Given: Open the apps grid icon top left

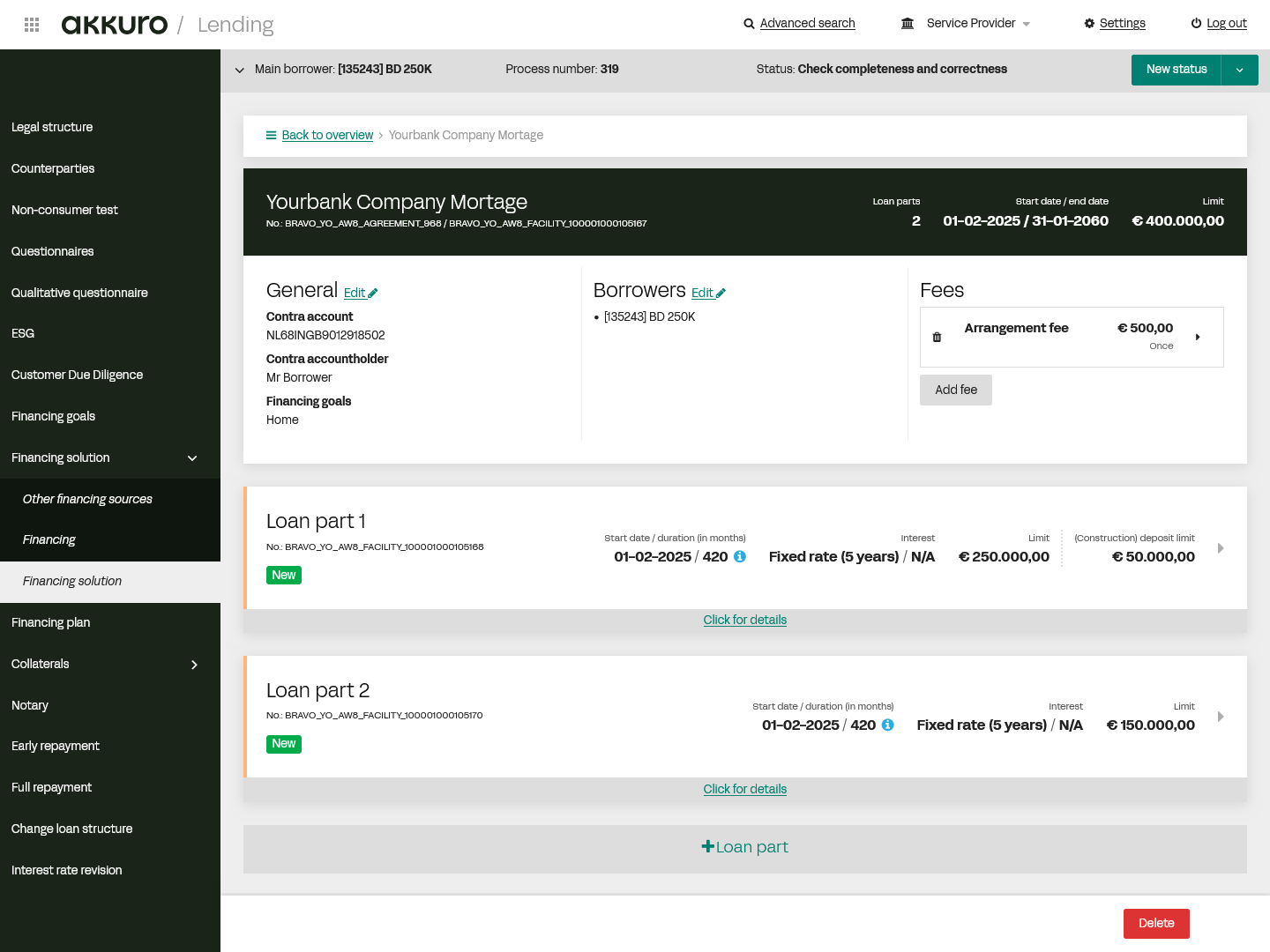Looking at the screenshot, I should 31,24.
